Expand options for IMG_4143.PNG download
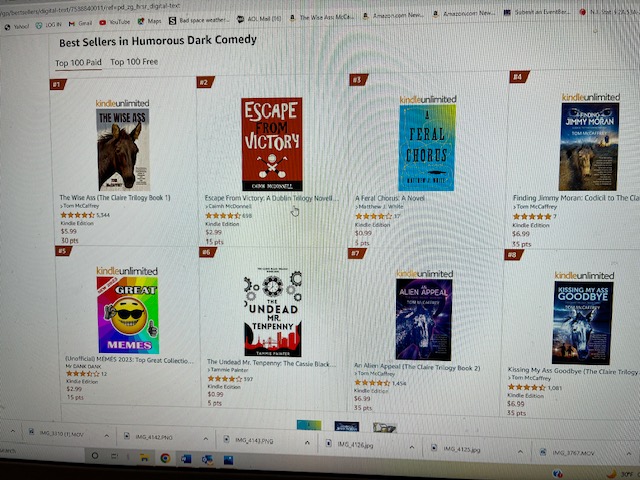Screen dimensions: 640x480 coord(307,442)
